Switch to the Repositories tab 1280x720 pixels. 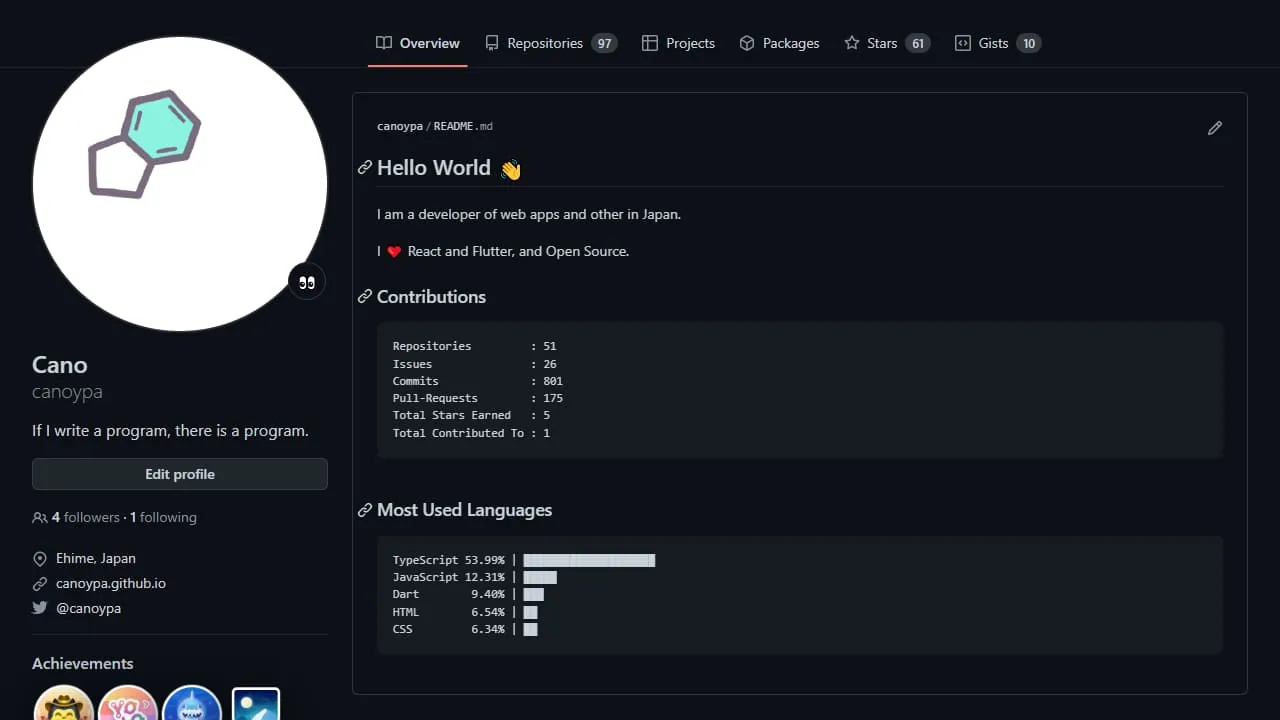545,43
